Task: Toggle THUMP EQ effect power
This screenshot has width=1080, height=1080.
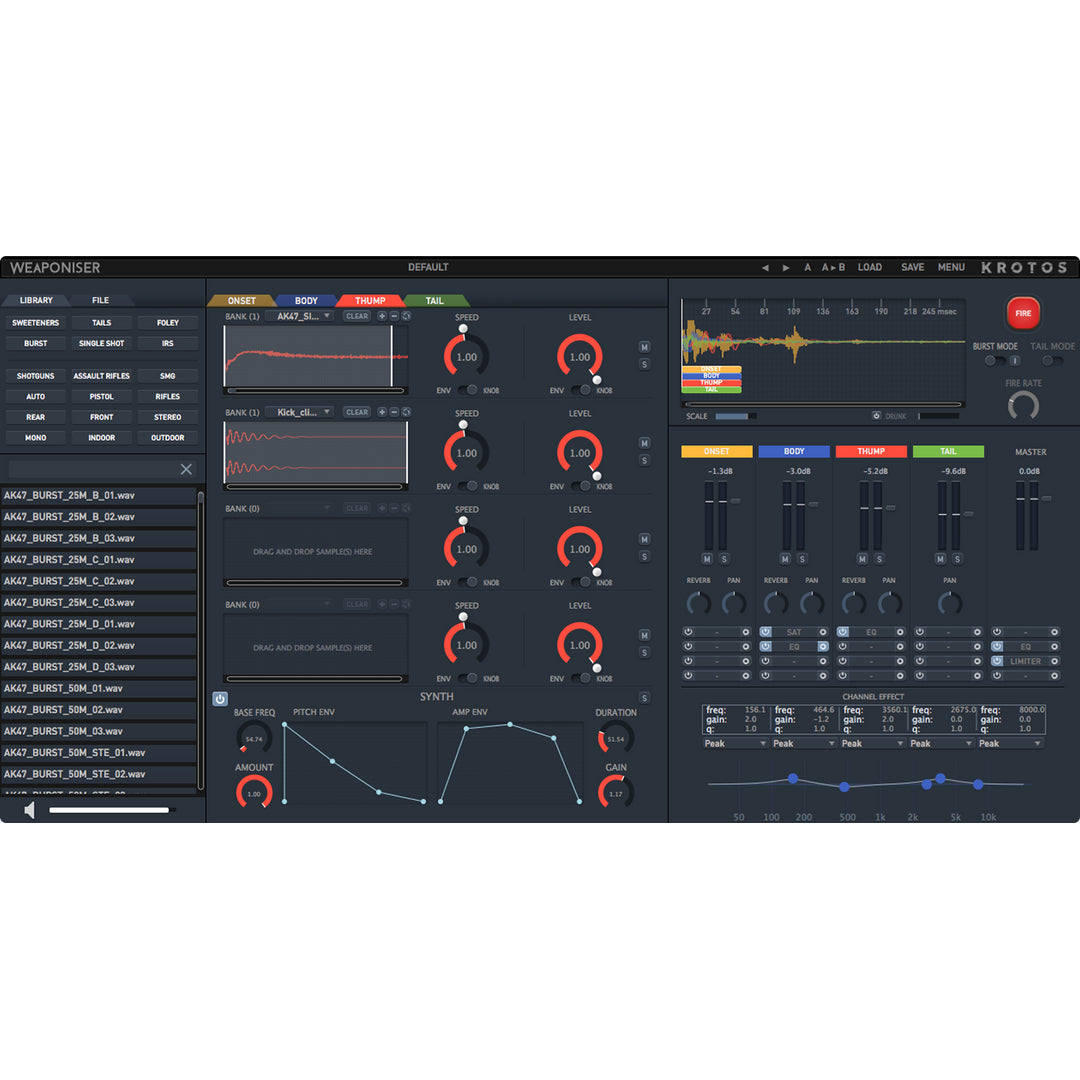Action: 842,632
